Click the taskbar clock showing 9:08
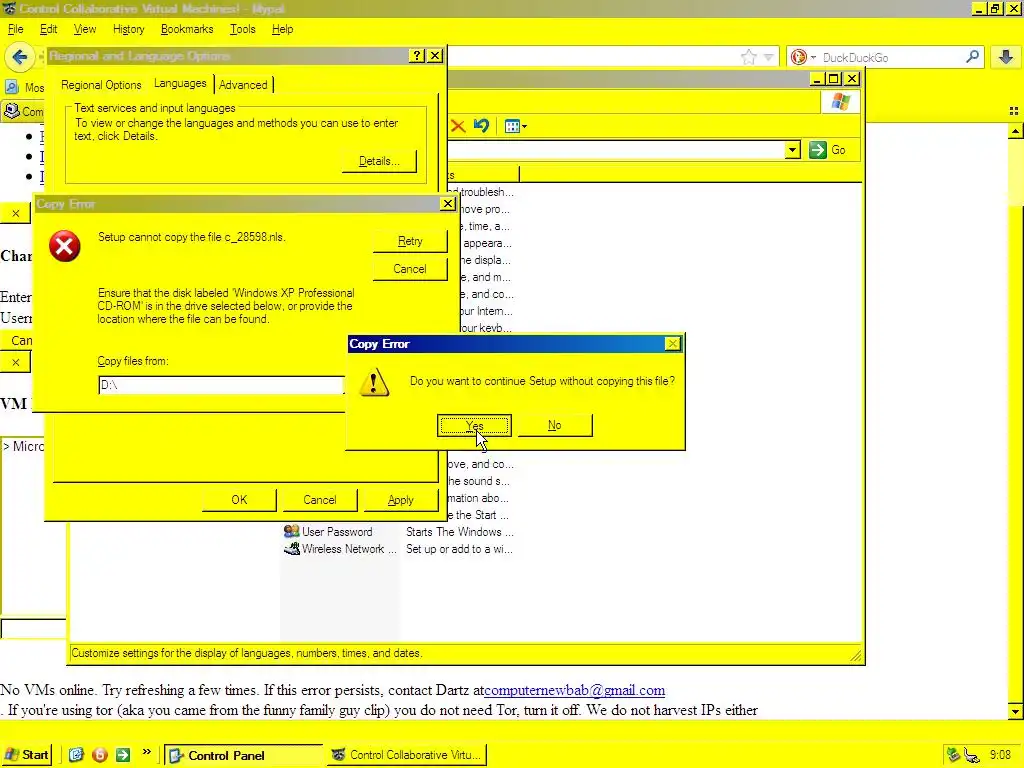Screen dimensions: 1024x768 click(1000, 755)
